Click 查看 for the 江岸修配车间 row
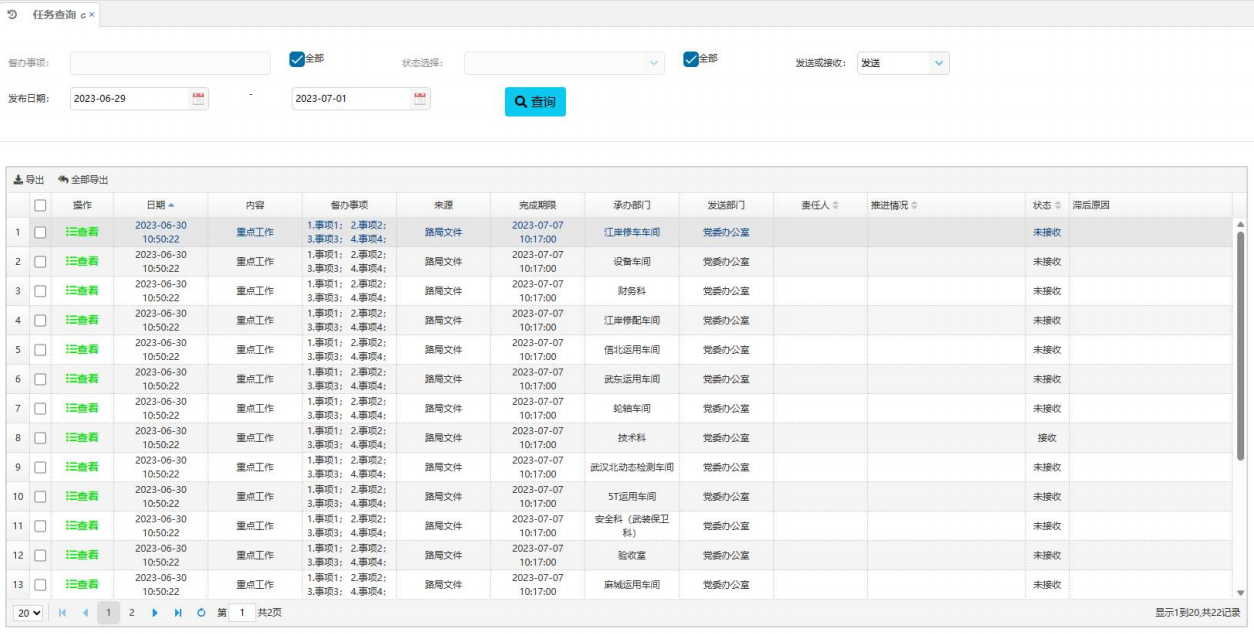The image size is (1254, 634). pos(82,320)
